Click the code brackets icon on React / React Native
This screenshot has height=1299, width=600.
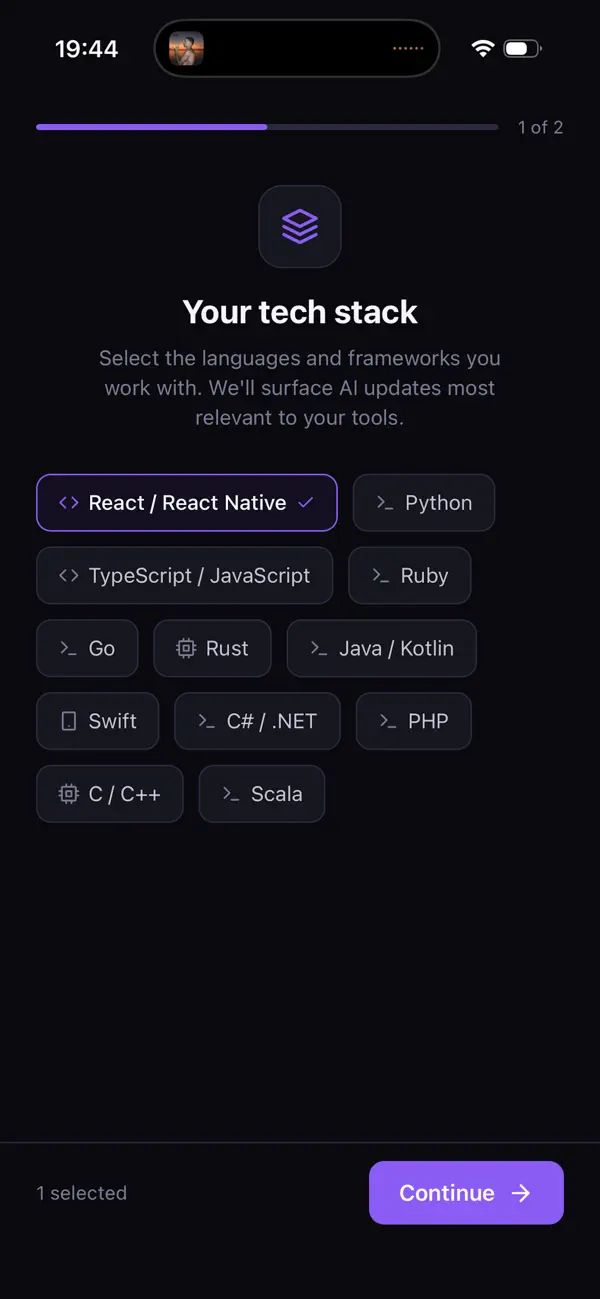[x=68, y=503]
